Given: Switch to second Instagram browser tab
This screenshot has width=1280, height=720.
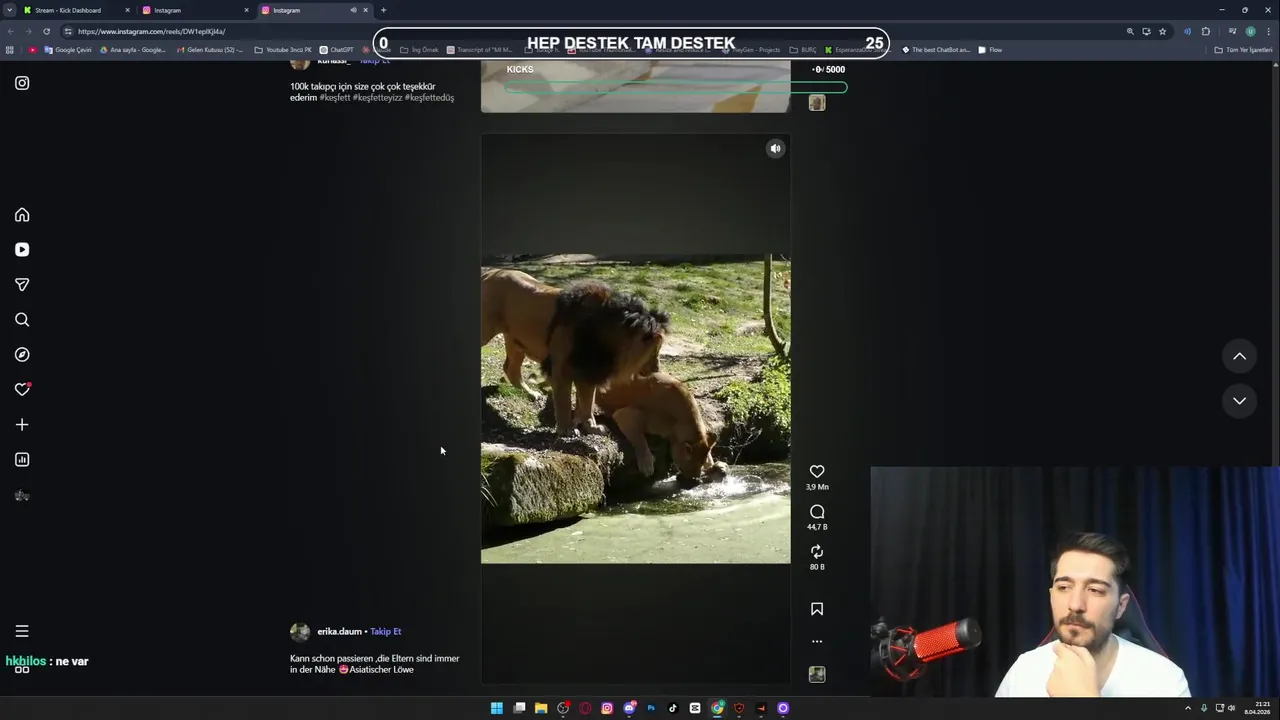Looking at the screenshot, I should coord(195,10).
